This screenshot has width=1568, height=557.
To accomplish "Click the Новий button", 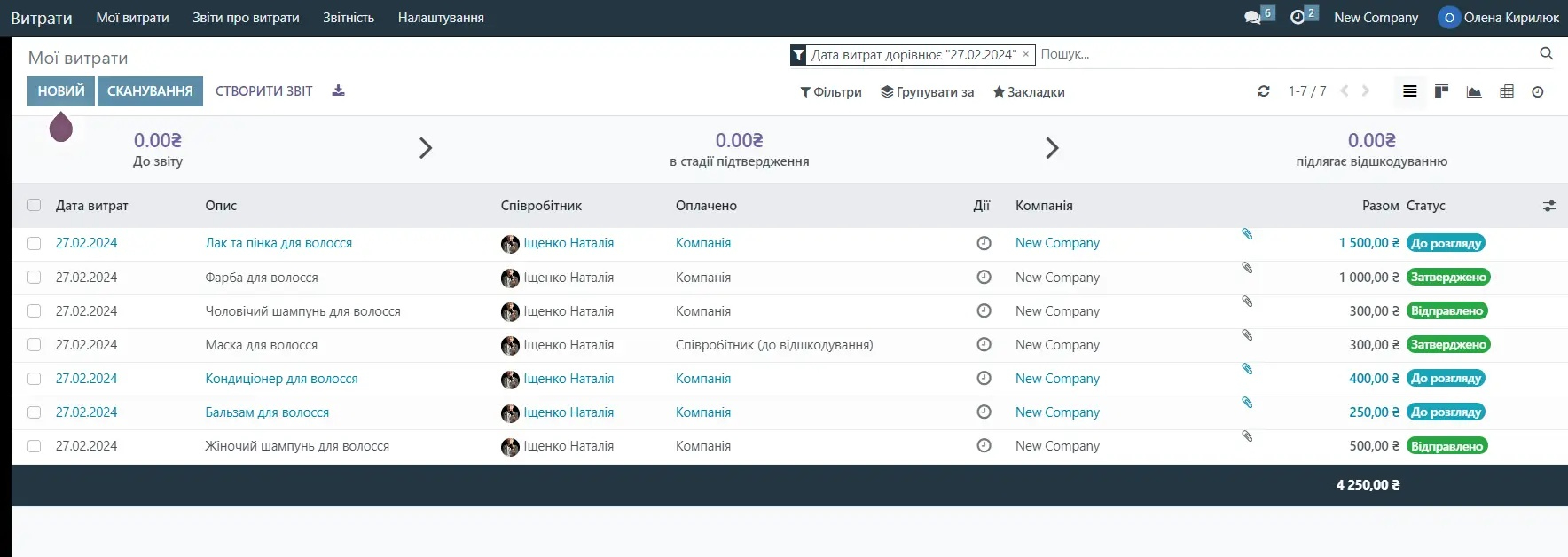I will point(61,91).
